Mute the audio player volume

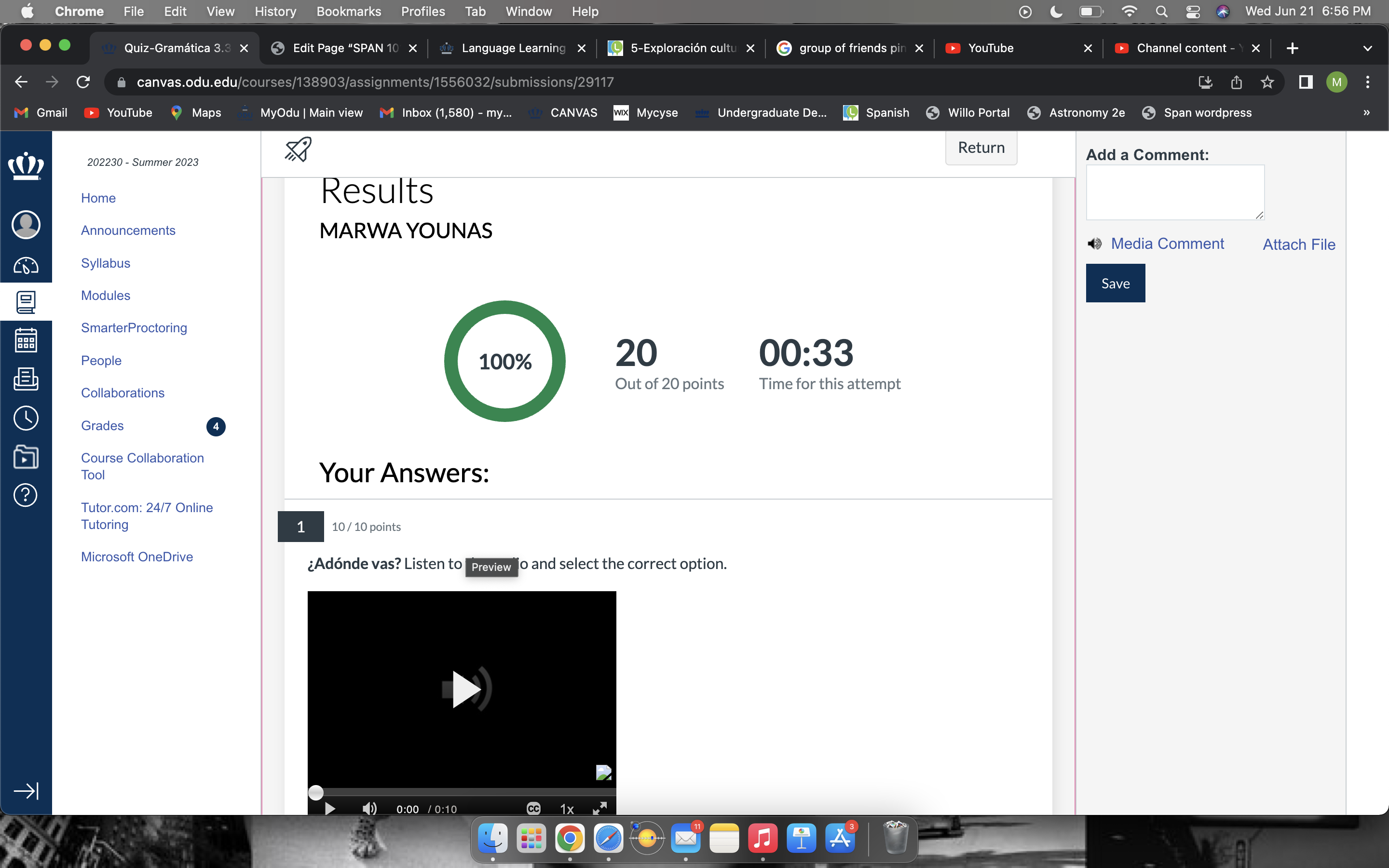(369, 808)
